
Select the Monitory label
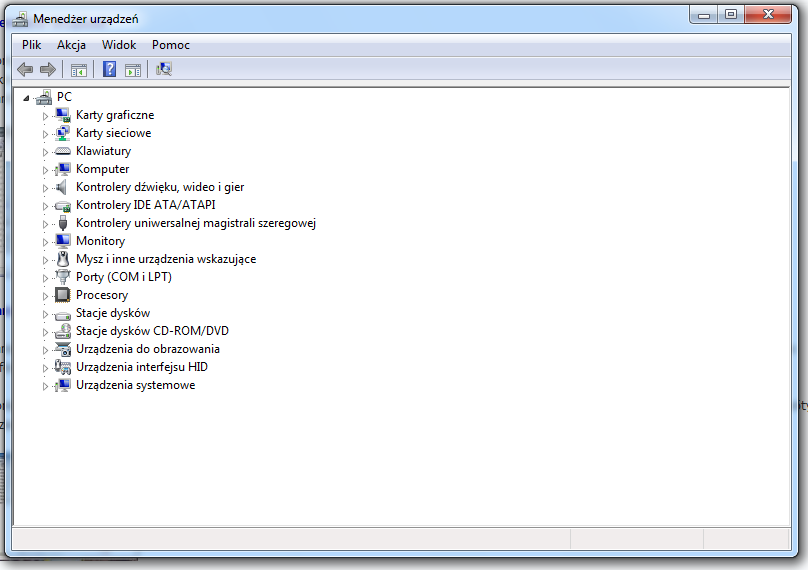[x=100, y=241]
